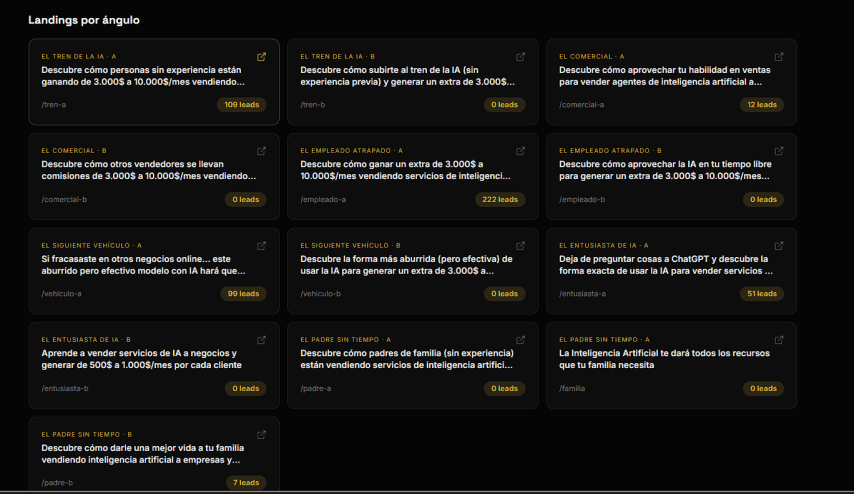Select the /tren-b path text
Viewport: 854px width, 494px height.
pos(313,105)
